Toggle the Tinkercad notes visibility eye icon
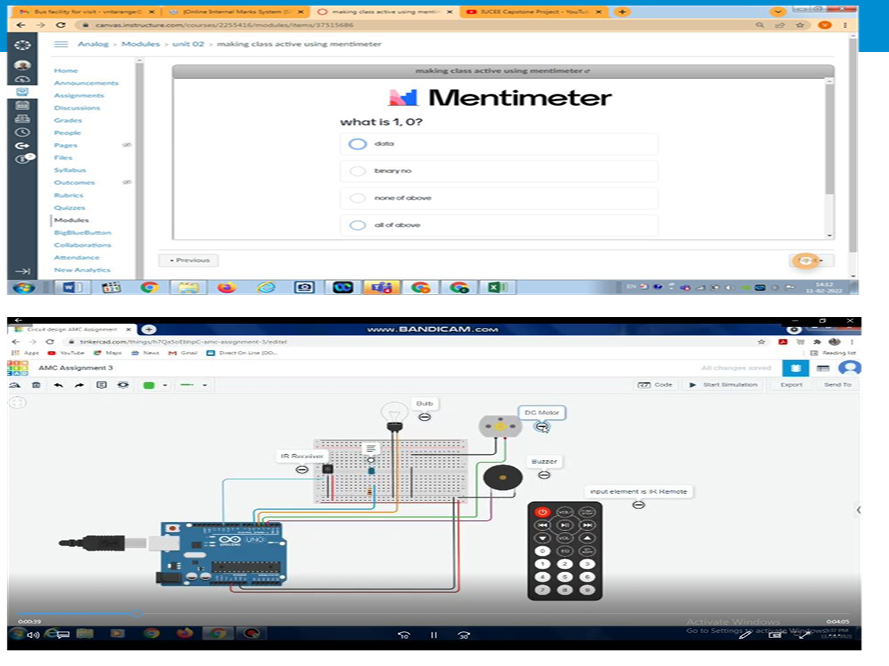This screenshot has height=666, width=889. 122,385
